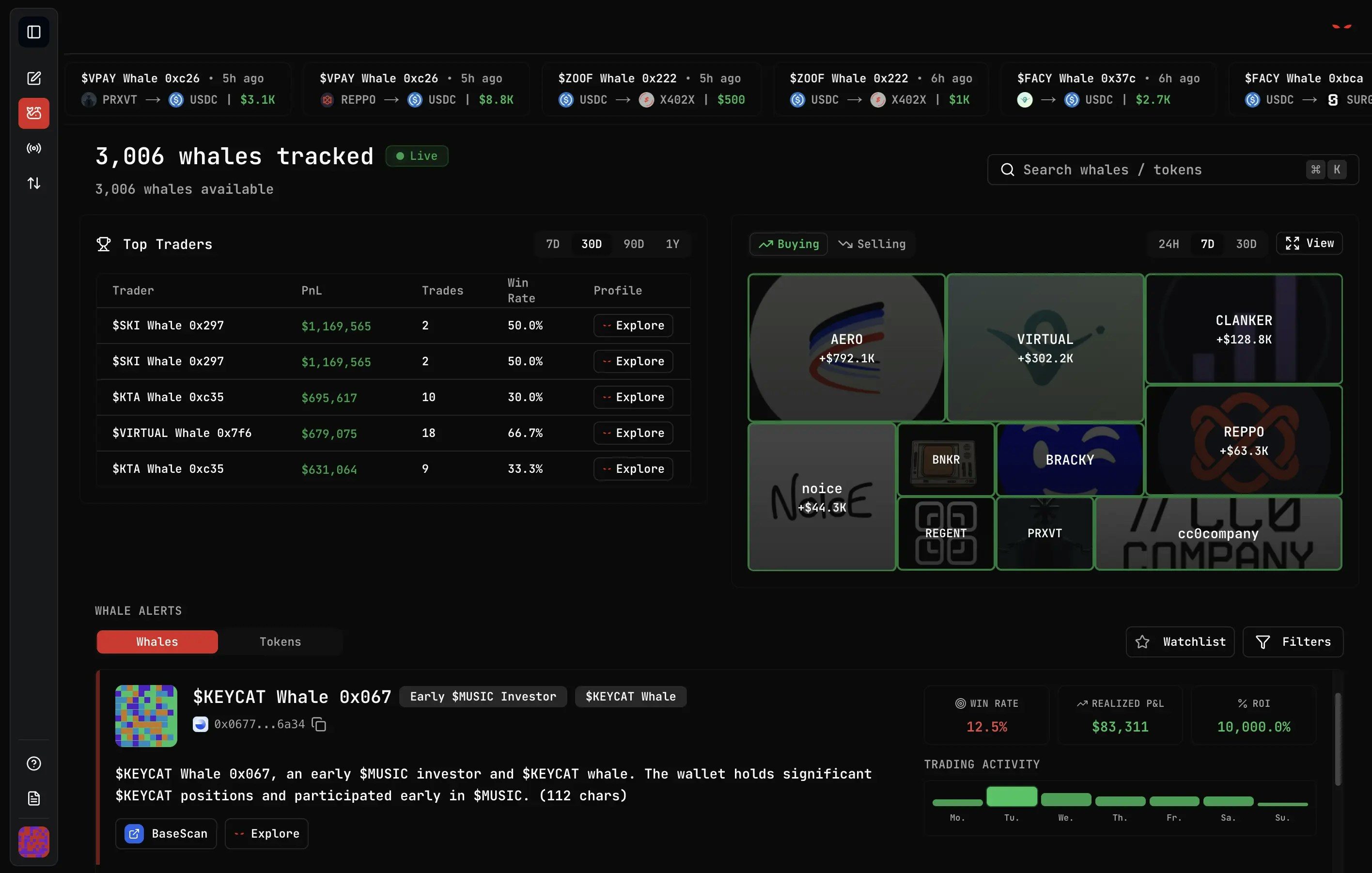This screenshot has height=873, width=1372.
Task: Click the Tuesday trading activity bar
Action: pyautogui.click(x=1012, y=796)
